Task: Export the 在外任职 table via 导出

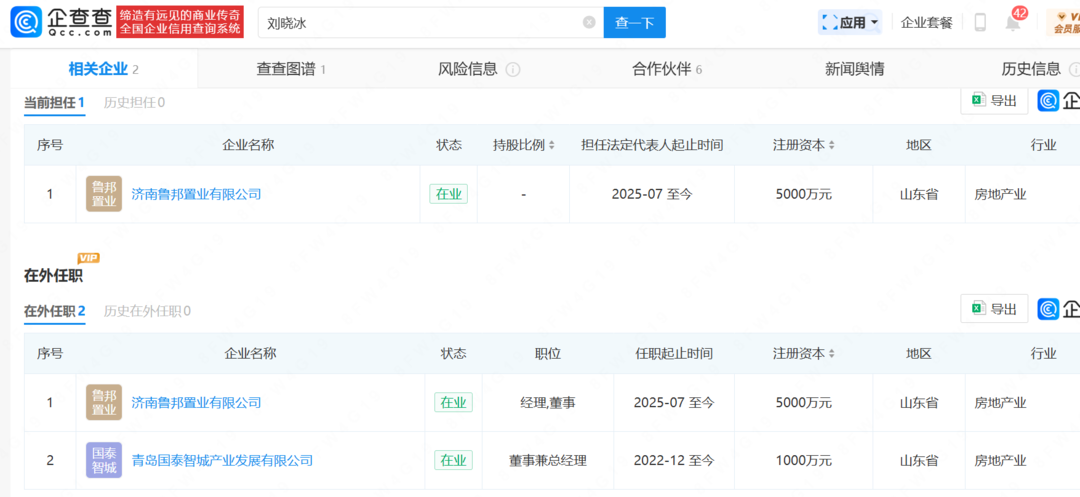Action: pos(994,308)
